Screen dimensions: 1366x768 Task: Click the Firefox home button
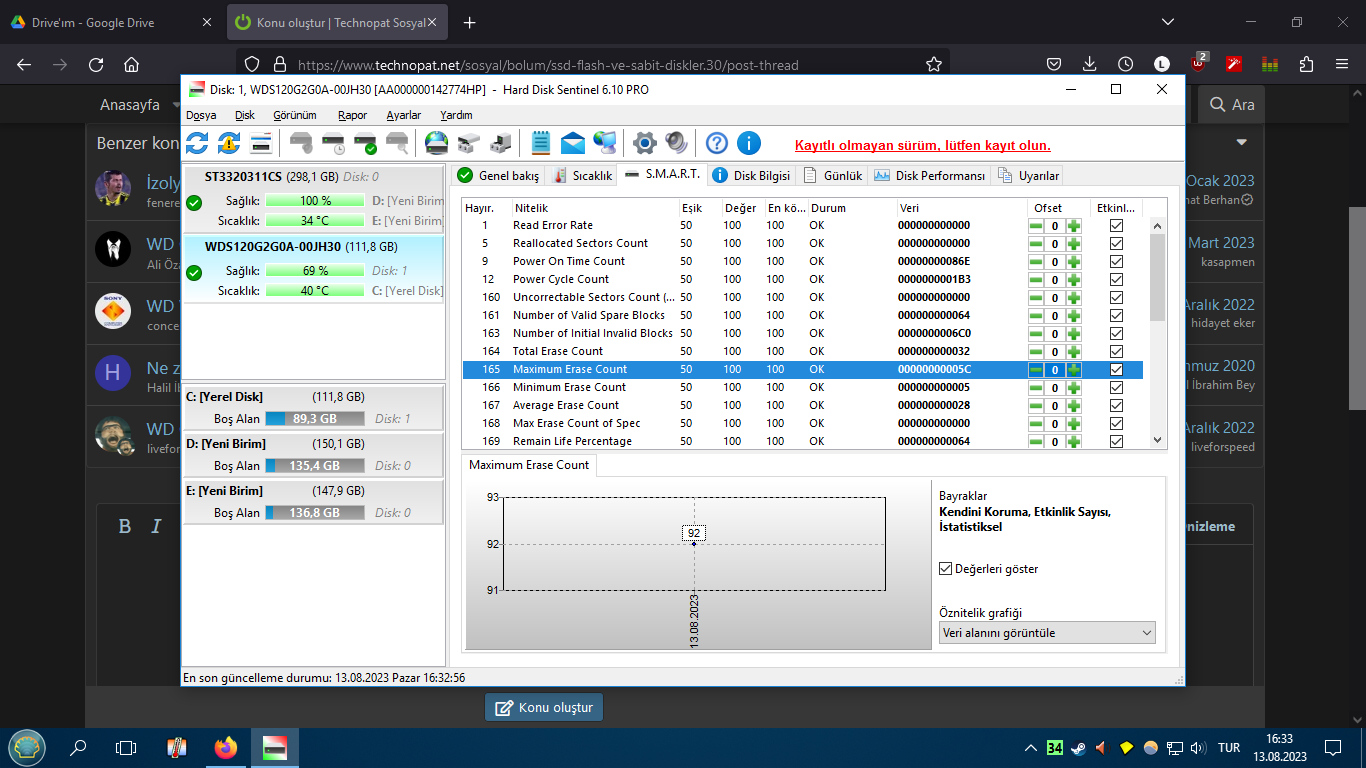pyautogui.click(x=131, y=64)
